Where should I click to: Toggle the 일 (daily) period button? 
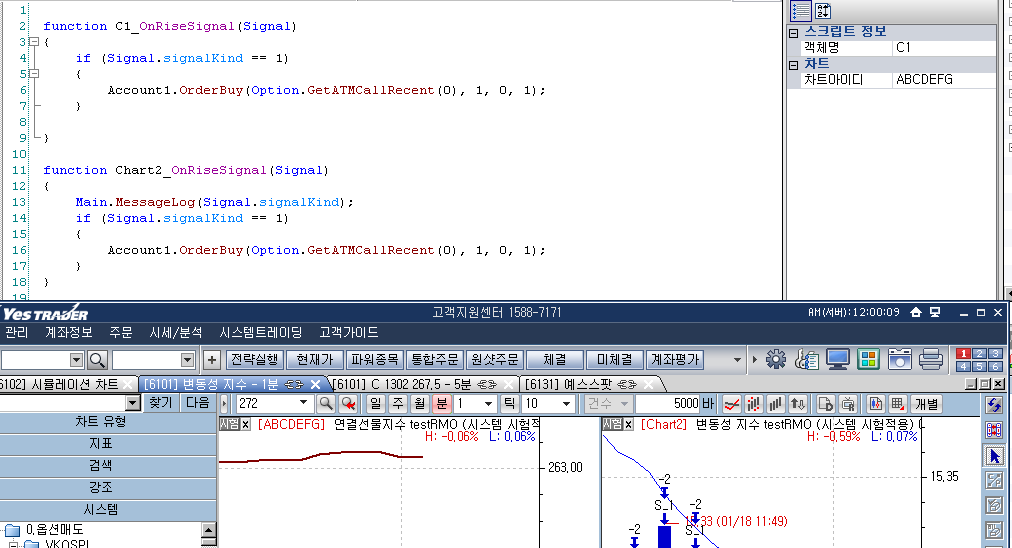click(375, 403)
